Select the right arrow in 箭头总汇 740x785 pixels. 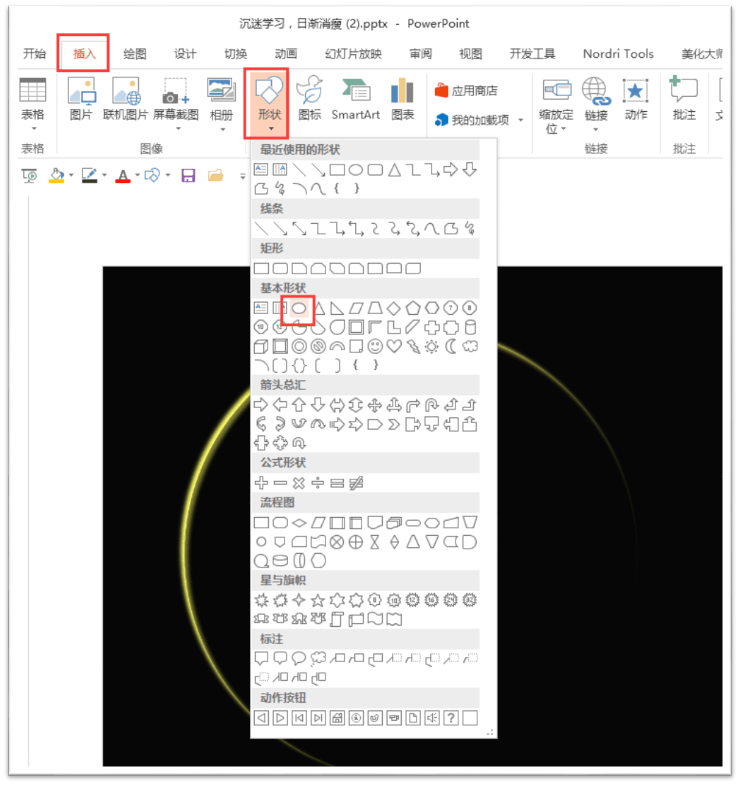pyautogui.click(x=261, y=405)
